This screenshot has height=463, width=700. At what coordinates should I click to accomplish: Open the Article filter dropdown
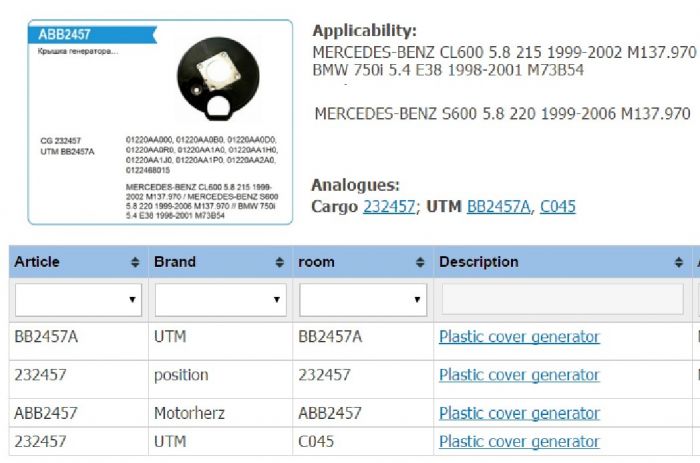point(79,300)
